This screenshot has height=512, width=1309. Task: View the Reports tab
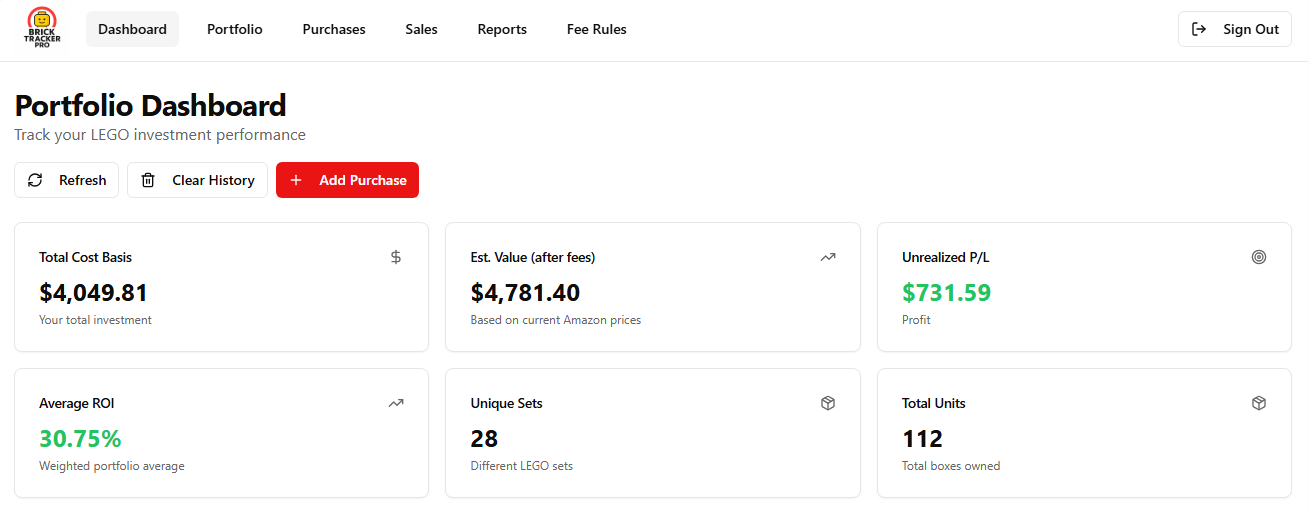click(502, 29)
